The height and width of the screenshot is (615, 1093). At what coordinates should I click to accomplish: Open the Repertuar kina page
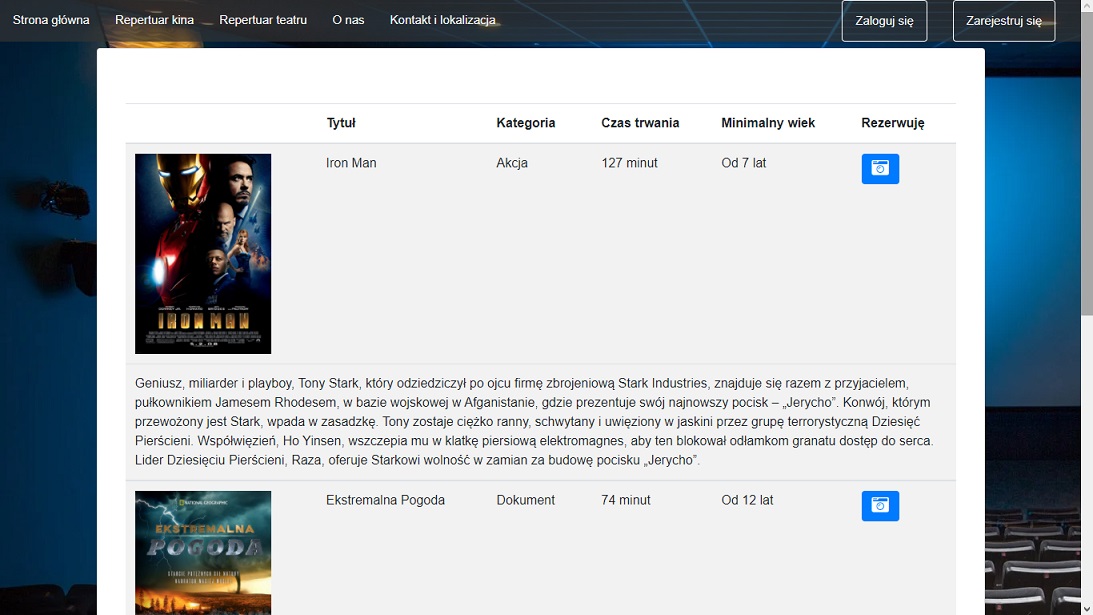pyautogui.click(x=154, y=20)
